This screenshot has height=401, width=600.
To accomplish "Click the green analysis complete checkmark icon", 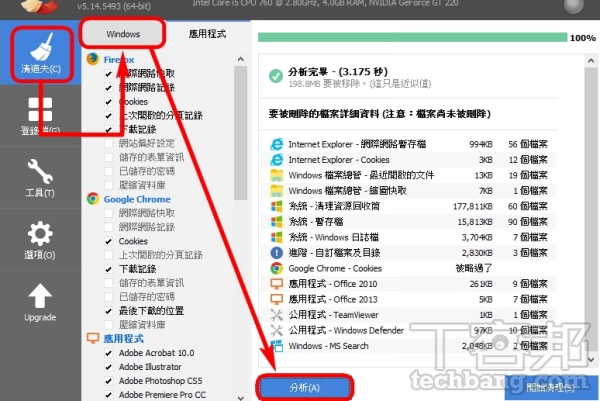I will (x=276, y=76).
